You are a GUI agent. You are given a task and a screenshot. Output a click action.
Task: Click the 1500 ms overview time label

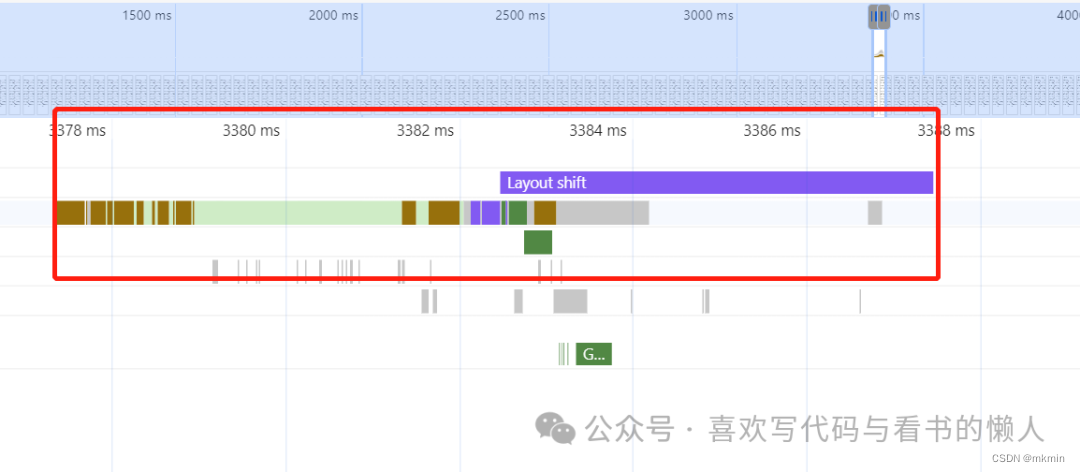[x=147, y=15]
